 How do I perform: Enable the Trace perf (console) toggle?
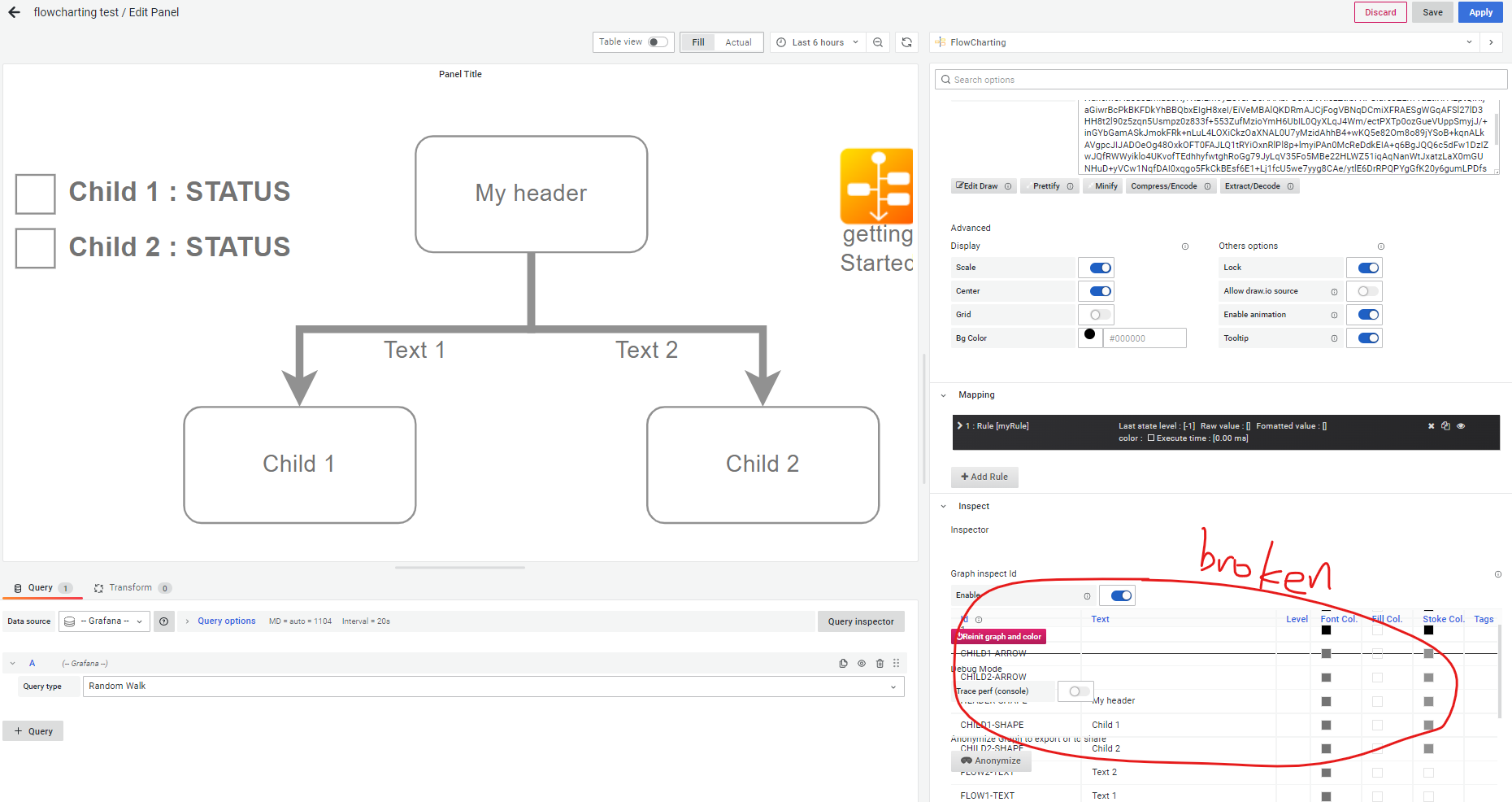click(x=1075, y=691)
